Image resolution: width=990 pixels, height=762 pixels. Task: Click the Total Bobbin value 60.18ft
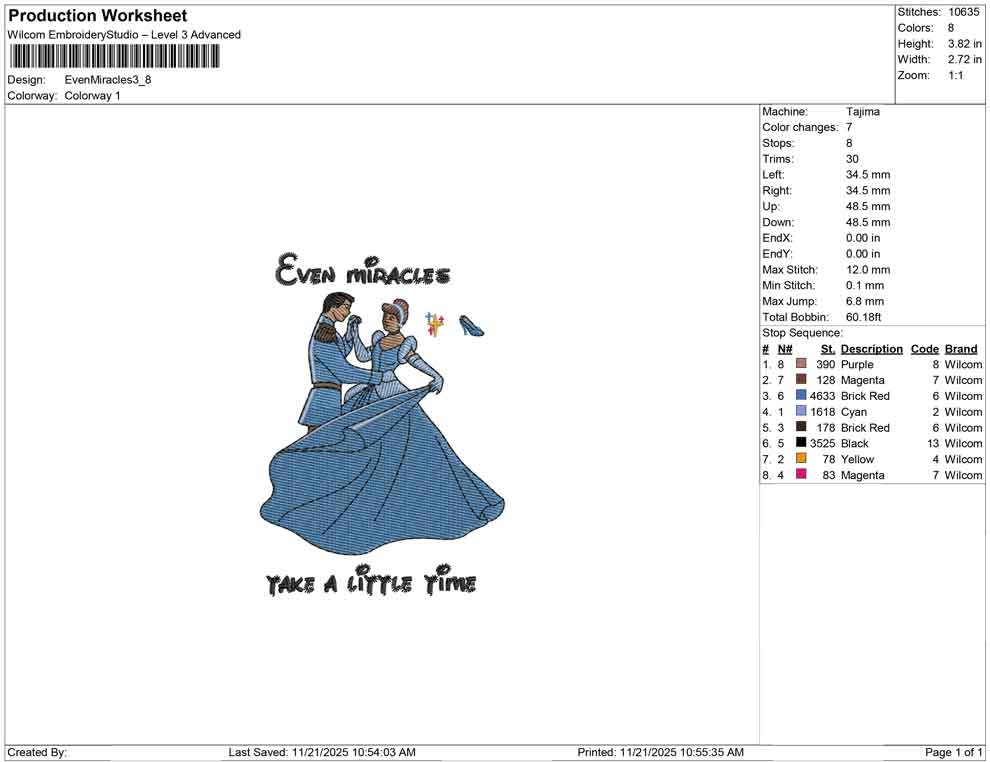coord(863,317)
